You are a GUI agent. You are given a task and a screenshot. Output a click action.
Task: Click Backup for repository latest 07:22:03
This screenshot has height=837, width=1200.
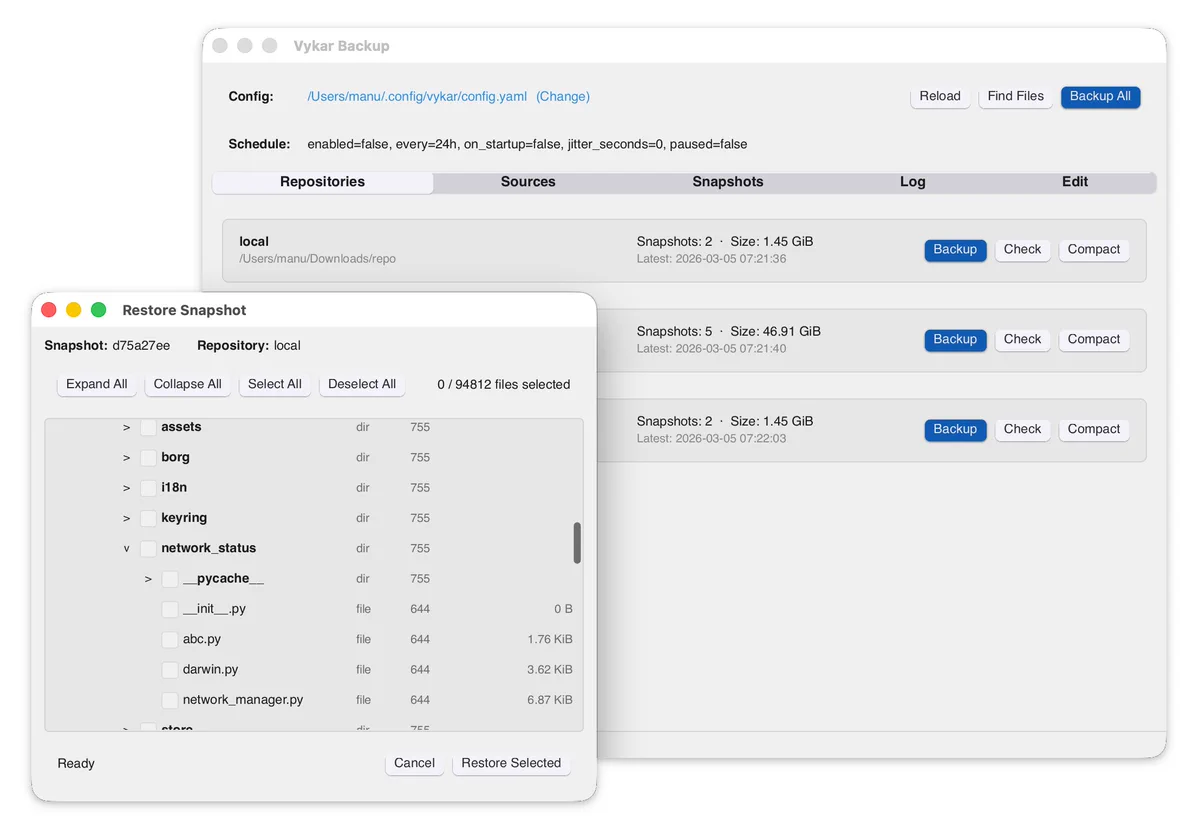click(x=955, y=430)
